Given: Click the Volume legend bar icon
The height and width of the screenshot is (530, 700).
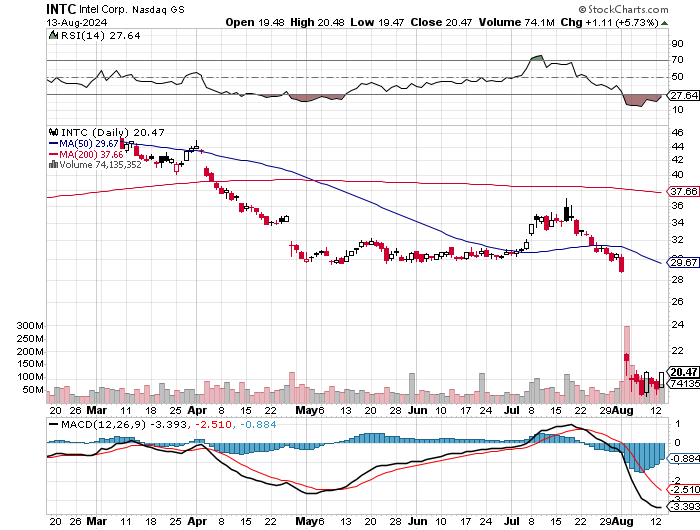Looking at the screenshot, I should pyautogui.click(x=53, y=165).
